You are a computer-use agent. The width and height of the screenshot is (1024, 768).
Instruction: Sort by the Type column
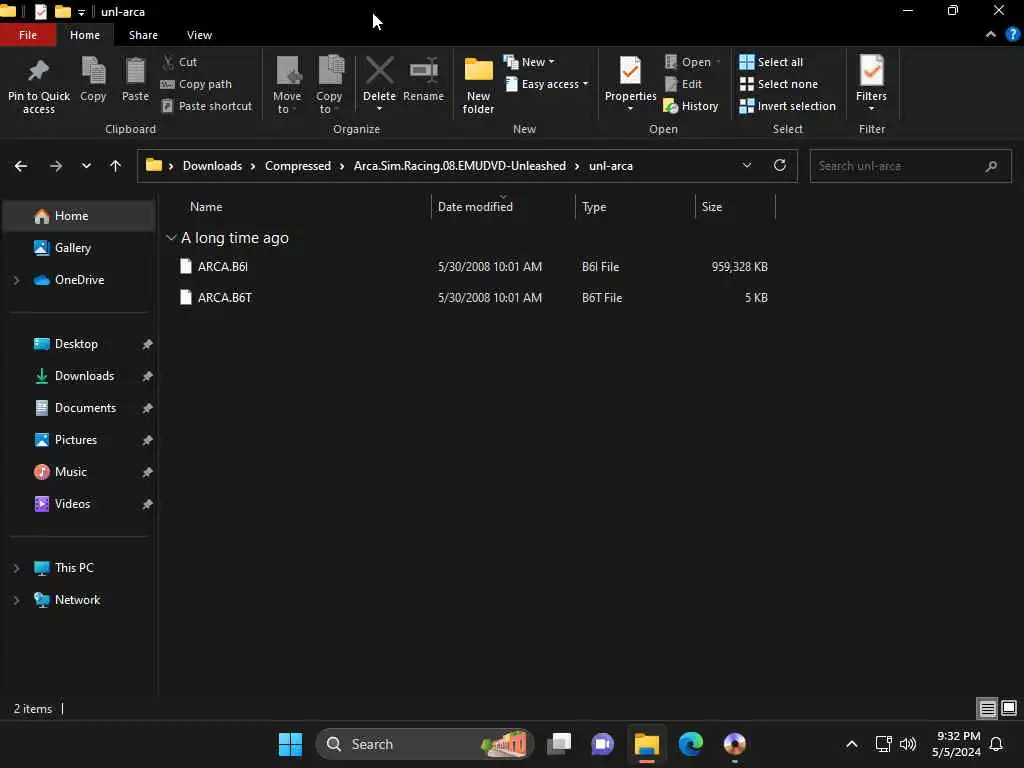(x=594, y=207)
